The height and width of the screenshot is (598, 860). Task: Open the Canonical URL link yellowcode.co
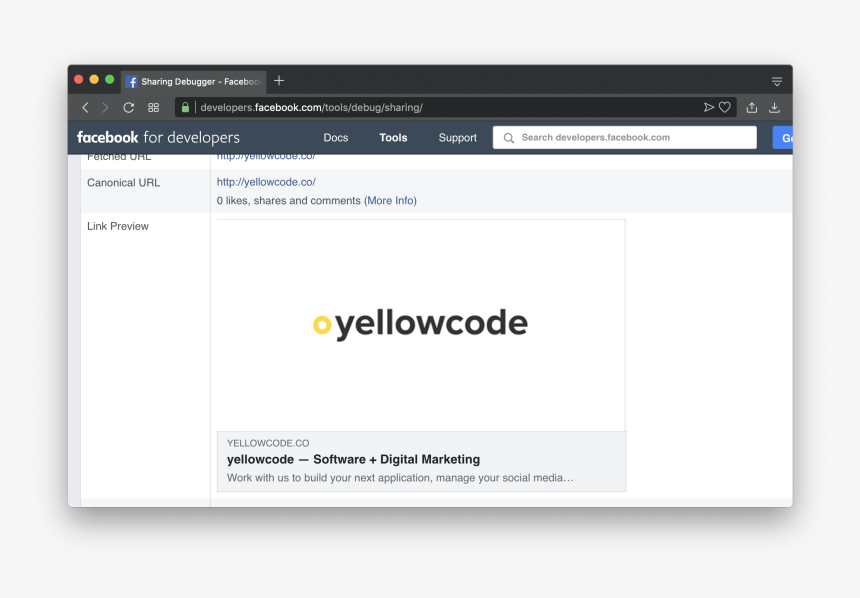click(x=266, y=182)
